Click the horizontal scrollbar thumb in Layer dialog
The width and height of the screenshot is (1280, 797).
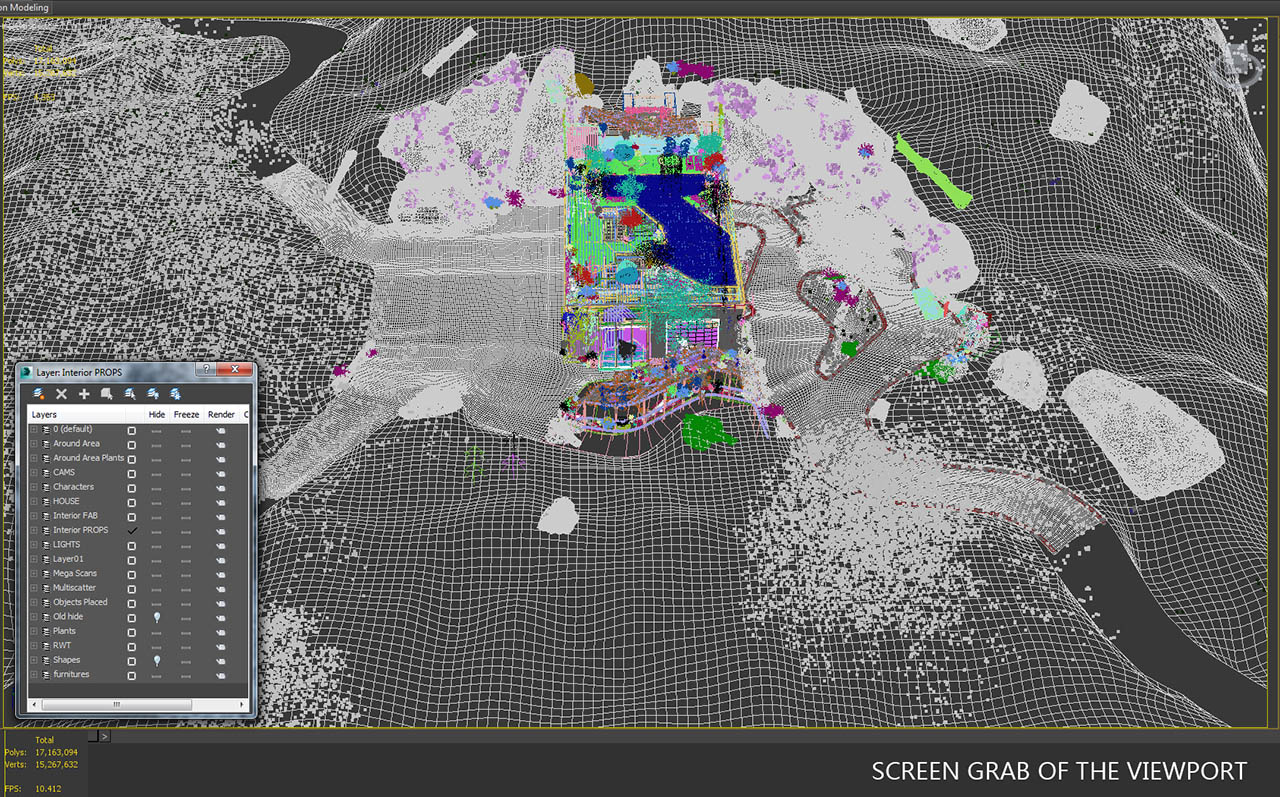pyautogui.click(x=116, y=705)
